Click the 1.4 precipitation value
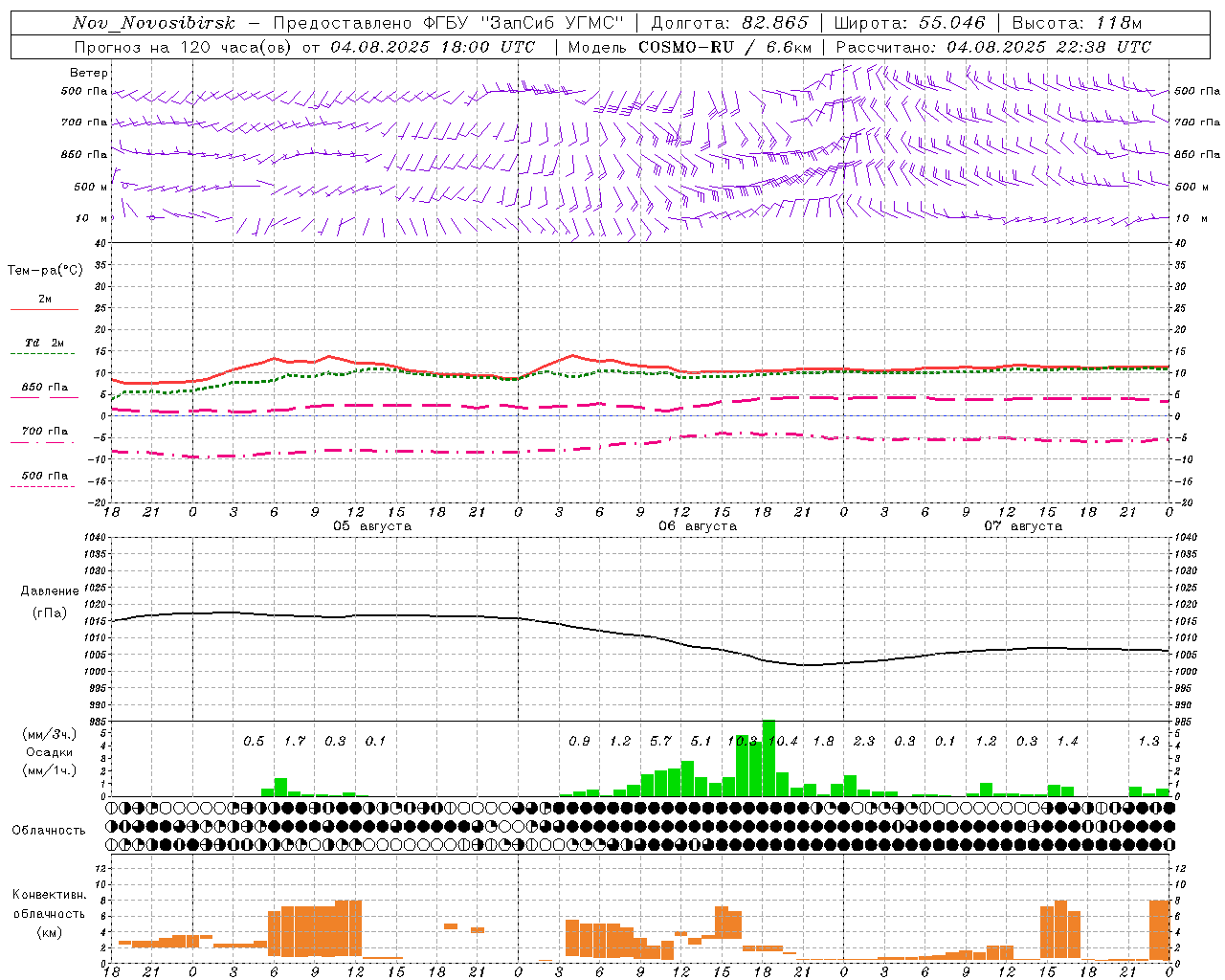This screenshot has width=1225, height=980. point(1067,742)
